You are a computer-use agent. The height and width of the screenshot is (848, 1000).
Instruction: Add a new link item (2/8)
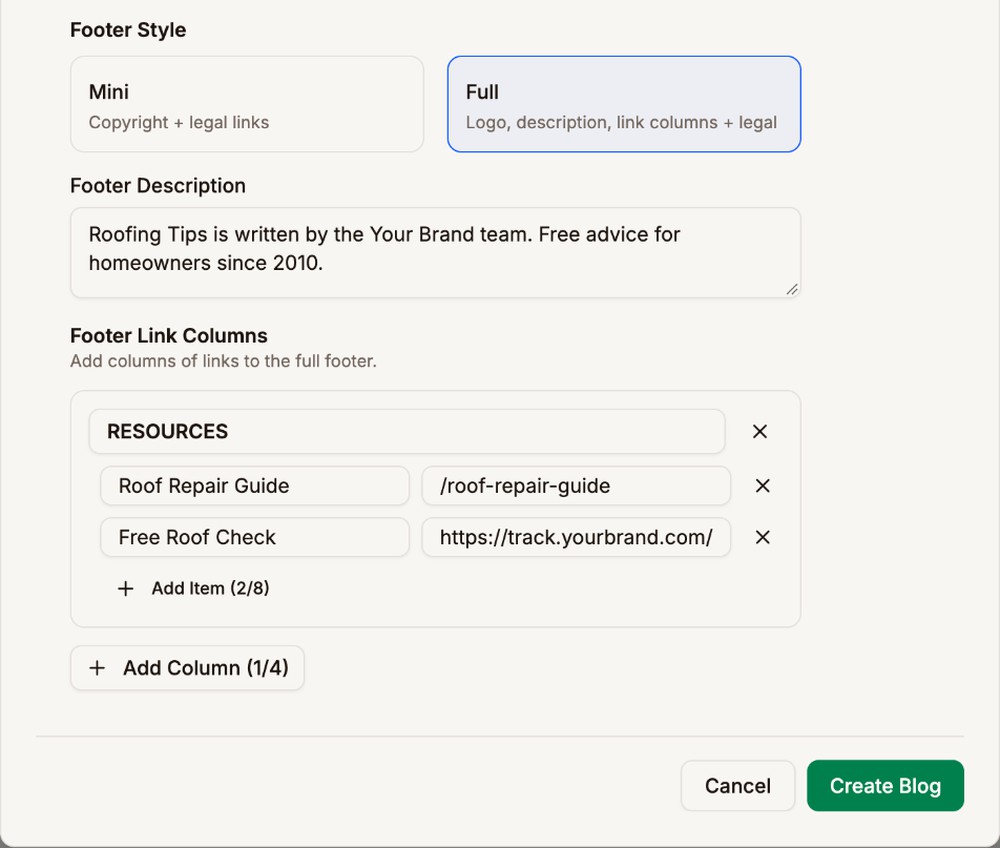[193, 588]
